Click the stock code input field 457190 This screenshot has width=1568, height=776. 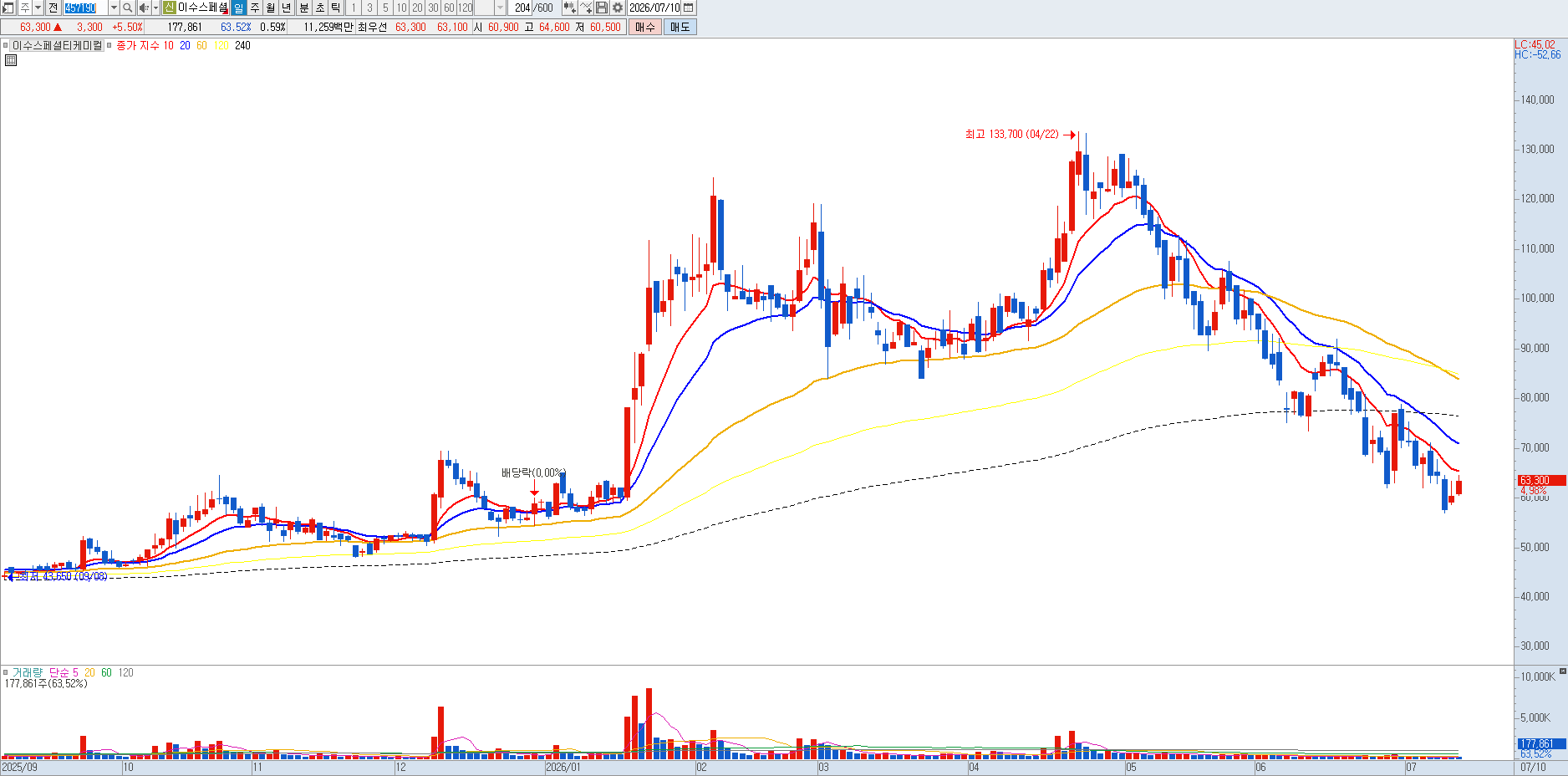point(85,8)
